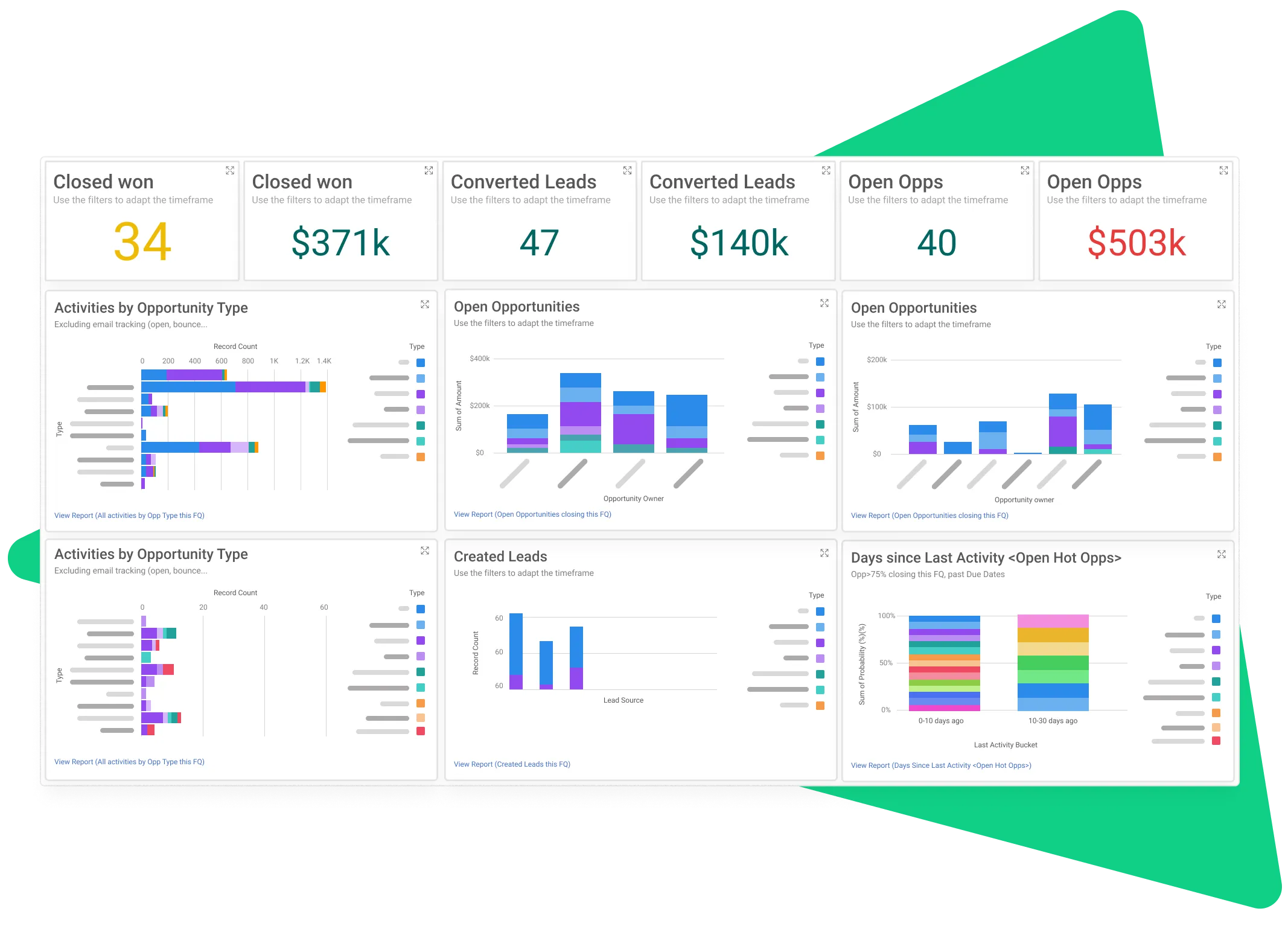
Task: Open View Report link under $200k Open Opportunities chart
Action: pos(929,516)
